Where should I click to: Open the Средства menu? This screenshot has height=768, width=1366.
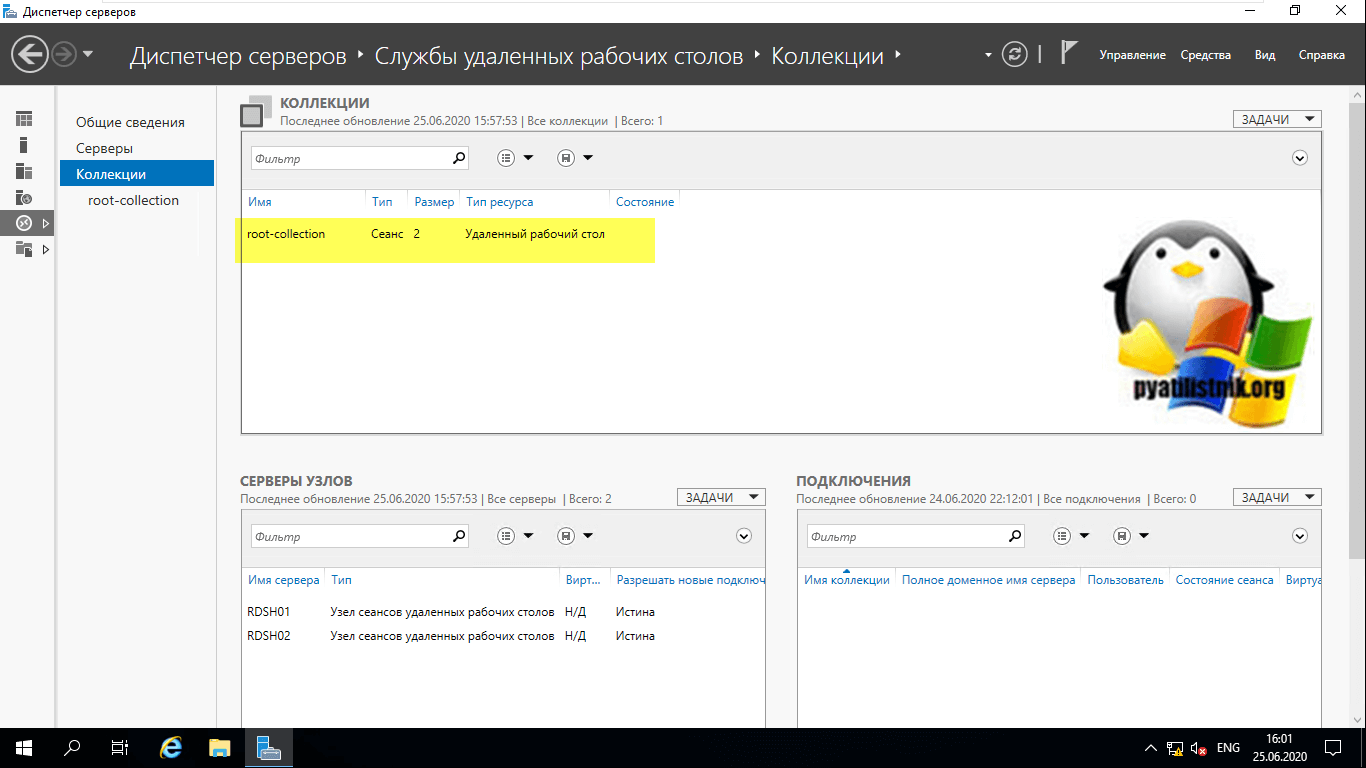[1205, 55]
